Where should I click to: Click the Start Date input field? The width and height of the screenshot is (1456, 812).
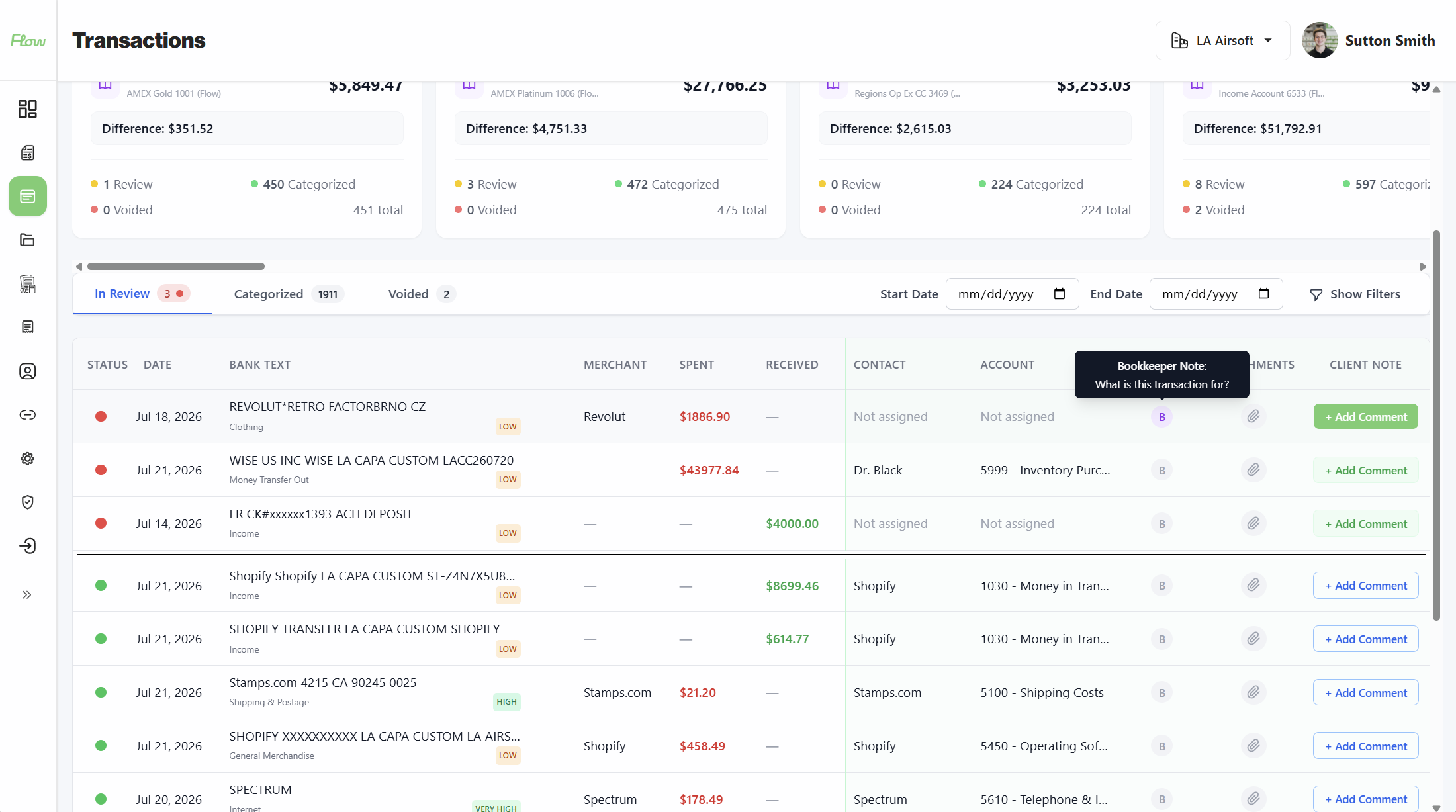click(x=1012, y=294)
